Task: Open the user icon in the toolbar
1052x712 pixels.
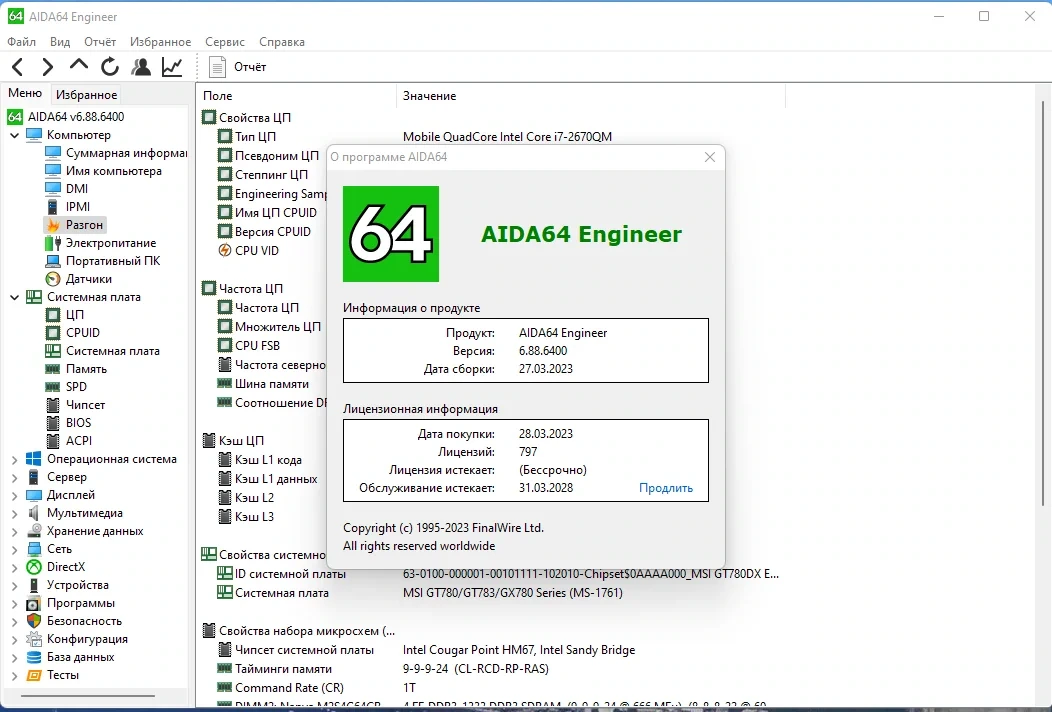Action: (x=141, y=66)
